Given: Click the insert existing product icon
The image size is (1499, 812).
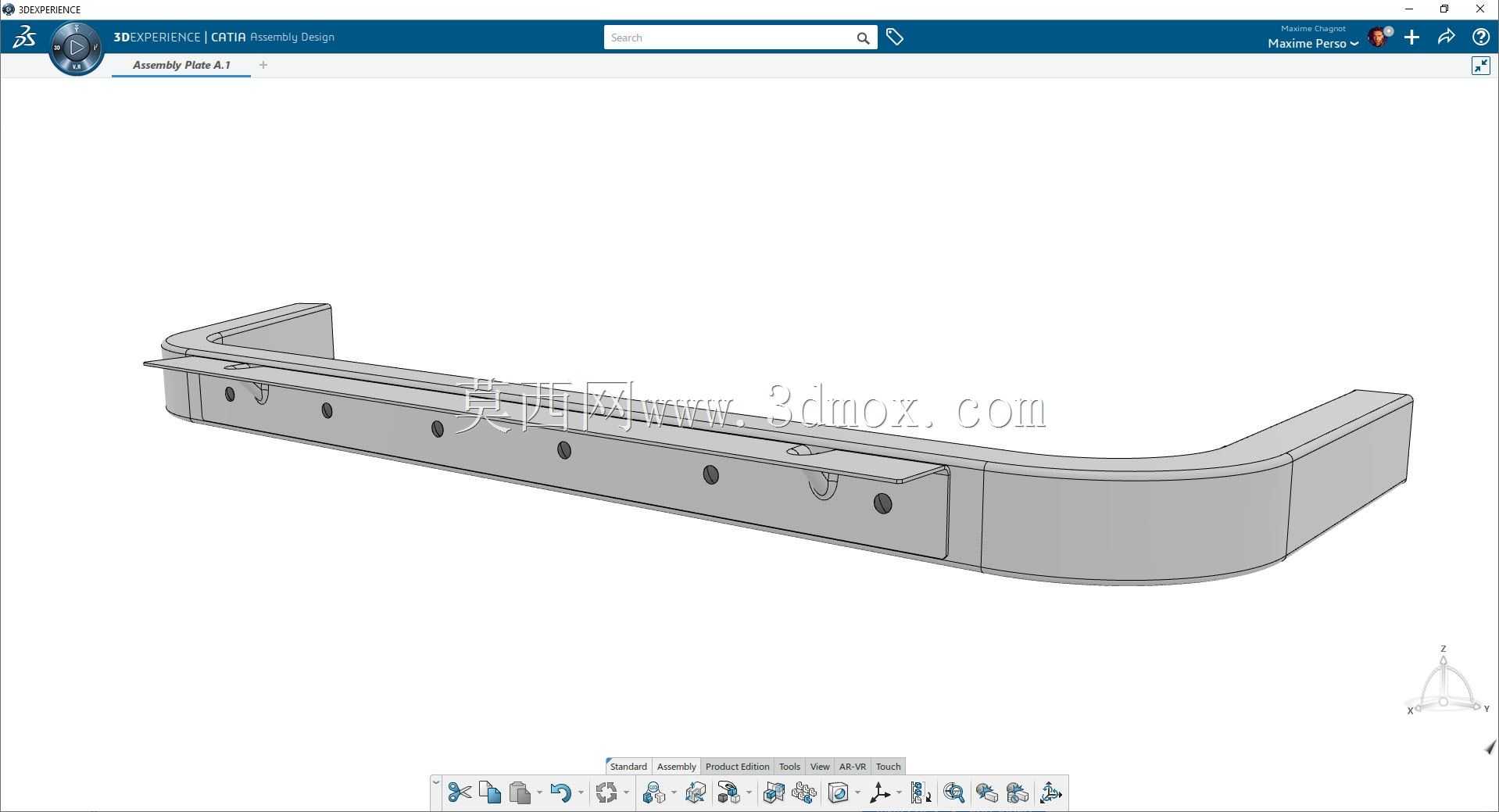Looking at the screenshot, I should (x=728, y=792).
